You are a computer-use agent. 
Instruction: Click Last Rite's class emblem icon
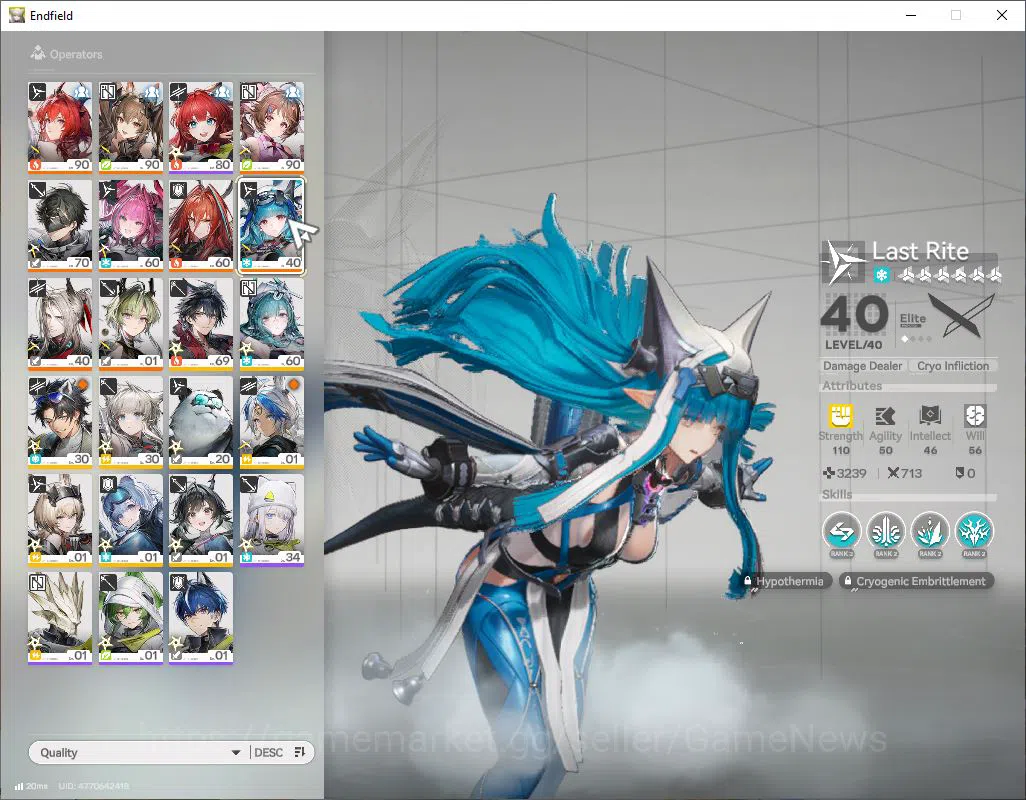tap(841, 261)
